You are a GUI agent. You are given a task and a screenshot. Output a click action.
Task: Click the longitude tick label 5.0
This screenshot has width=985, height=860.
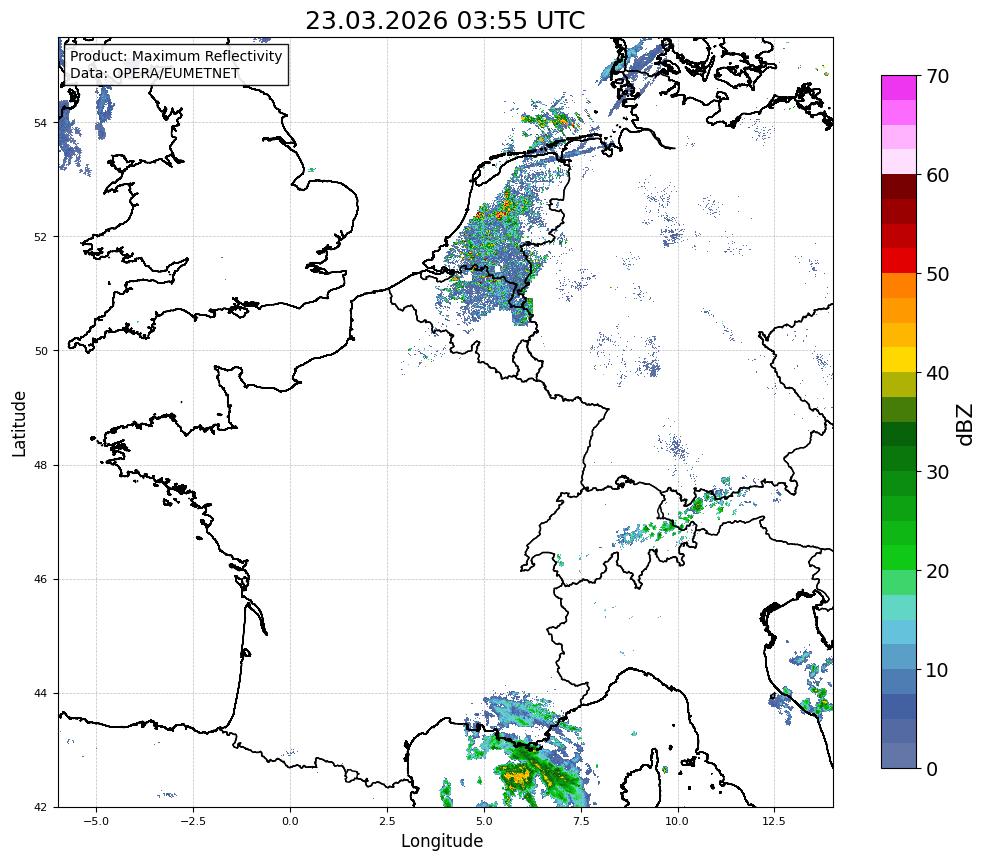click(484, 821)
